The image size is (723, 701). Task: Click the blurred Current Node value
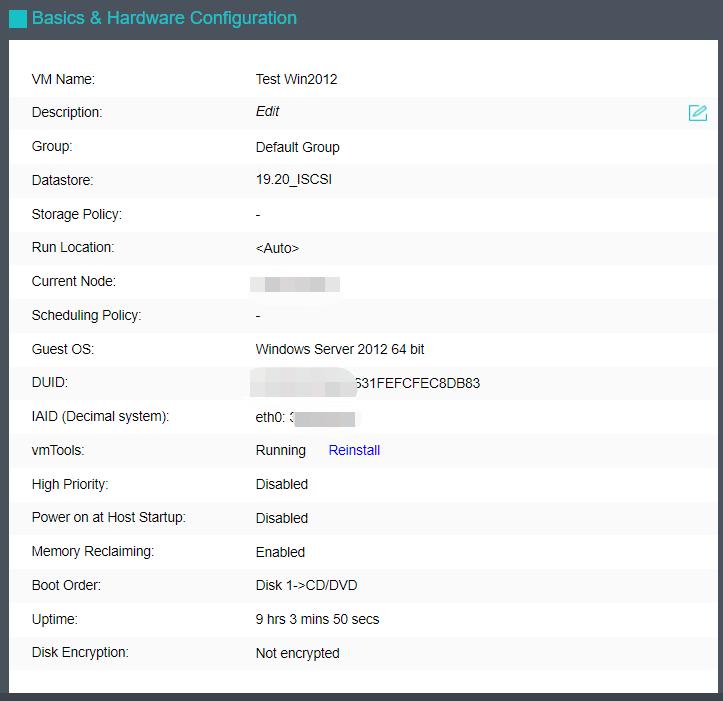[x=295, y=283]
